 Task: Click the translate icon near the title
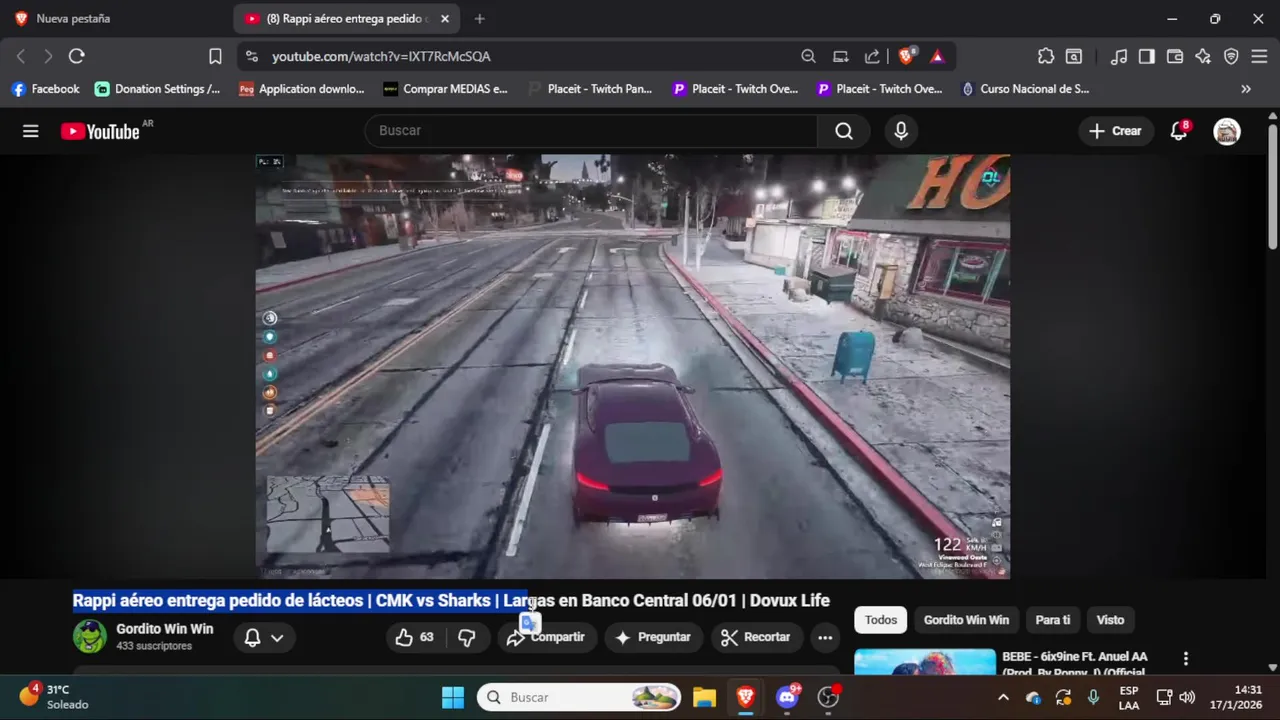tap(529, 622)
